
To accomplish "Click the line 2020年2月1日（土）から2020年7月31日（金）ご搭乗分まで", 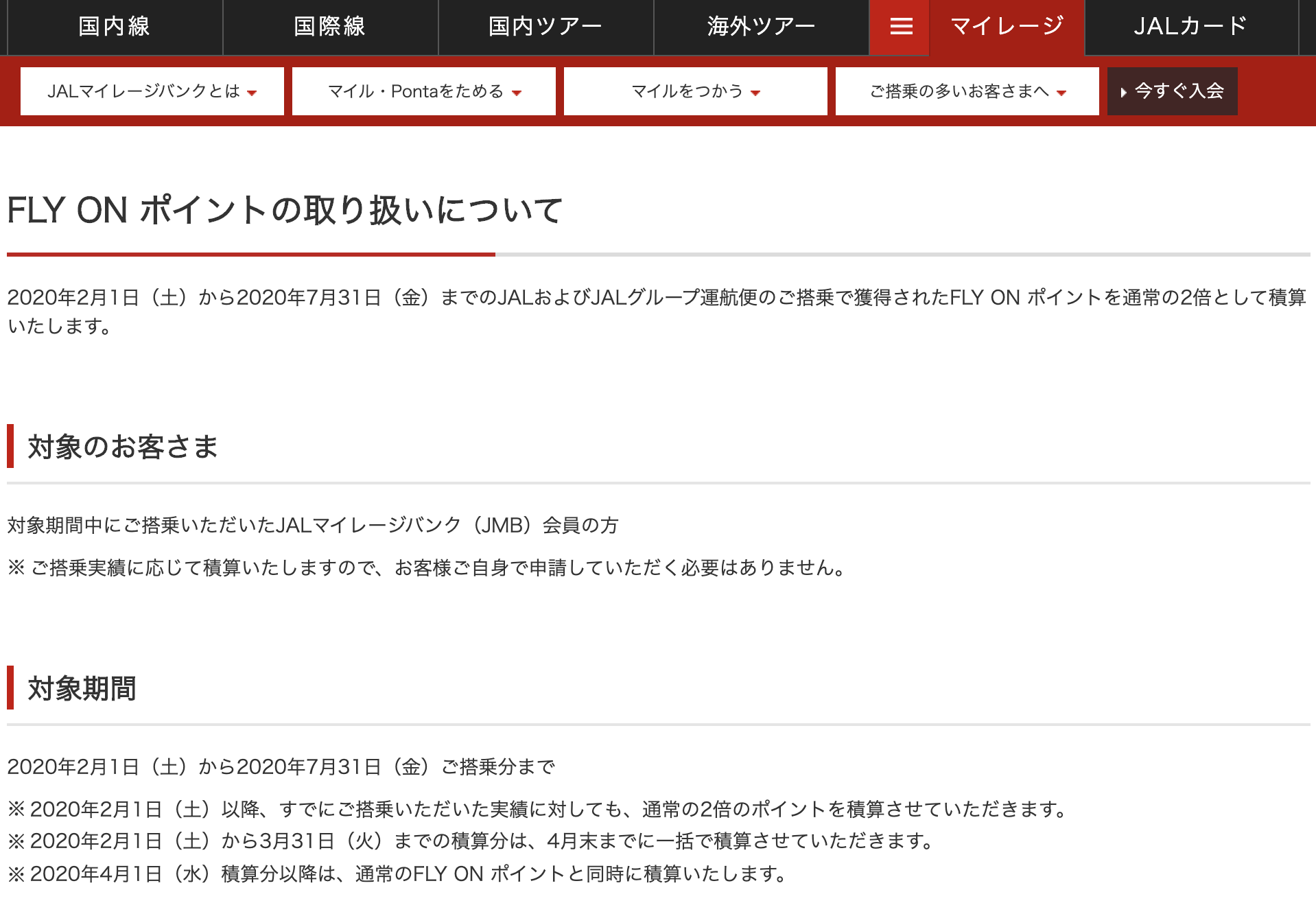I will pos(281,766).
